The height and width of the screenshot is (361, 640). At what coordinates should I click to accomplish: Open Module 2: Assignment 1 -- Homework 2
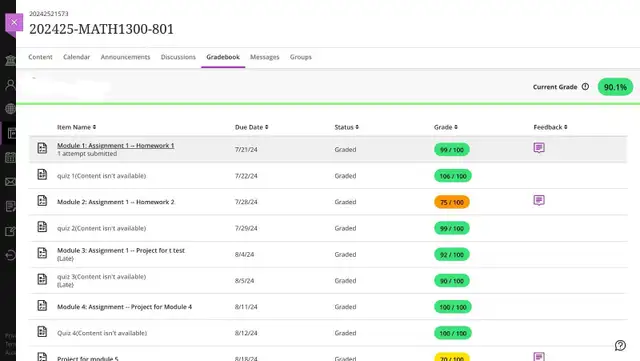click(116, 202)
